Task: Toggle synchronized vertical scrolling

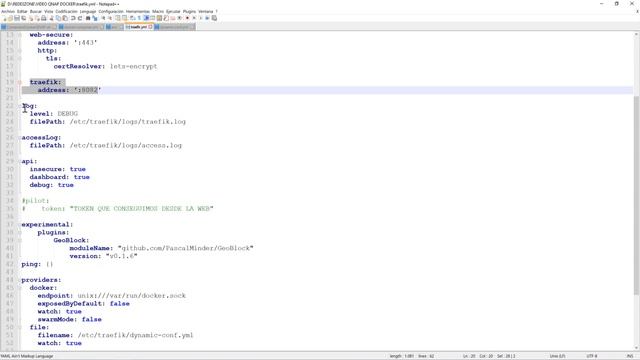Action: pyautogui.click(x=118, y=18)
